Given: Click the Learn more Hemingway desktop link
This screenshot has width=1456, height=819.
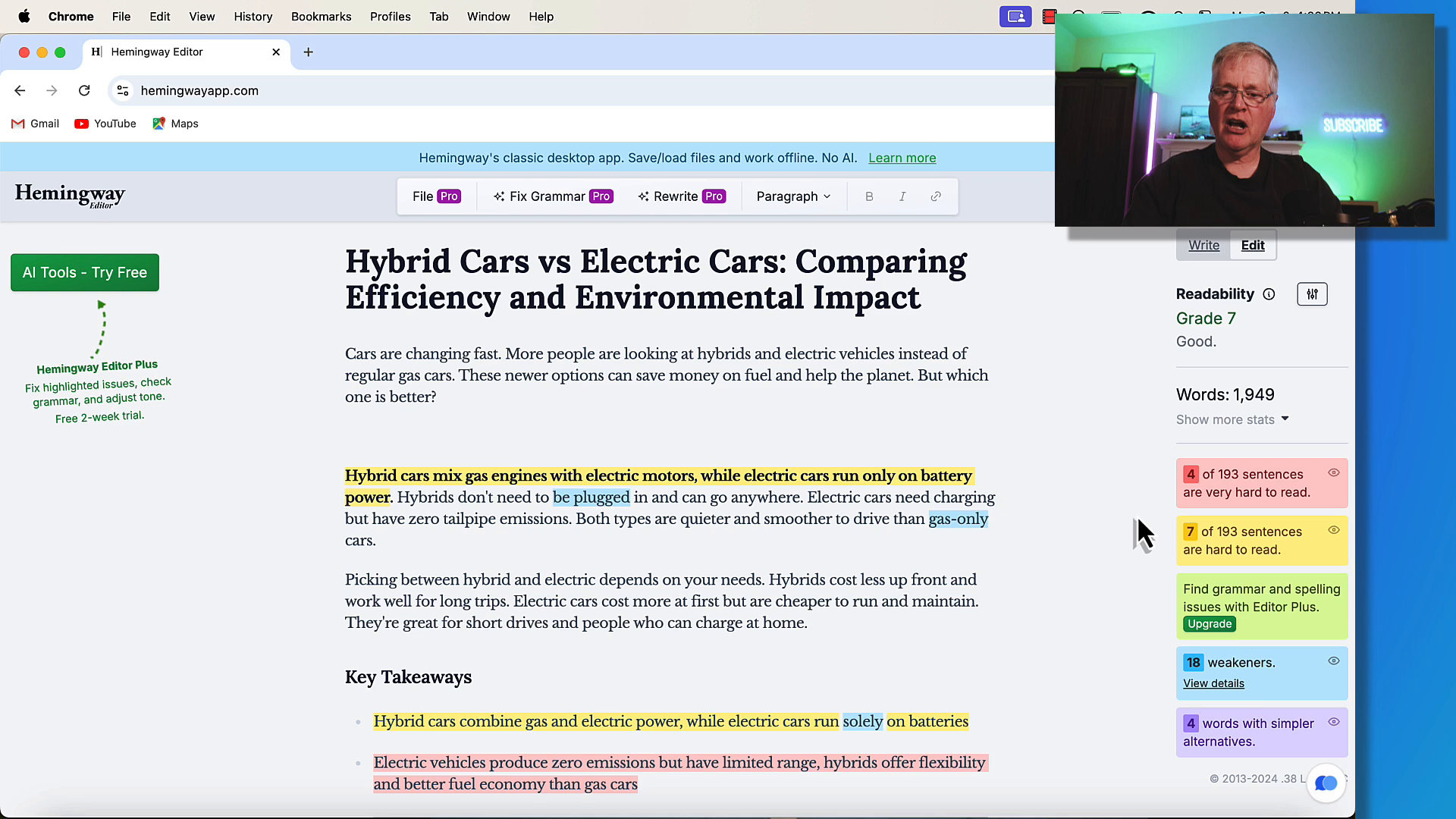Looking at the screenshot, I should coord(902,157).
